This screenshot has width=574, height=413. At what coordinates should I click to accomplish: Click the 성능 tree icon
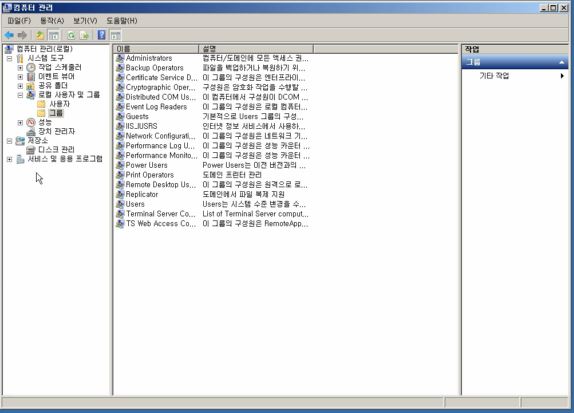[31, 122]
